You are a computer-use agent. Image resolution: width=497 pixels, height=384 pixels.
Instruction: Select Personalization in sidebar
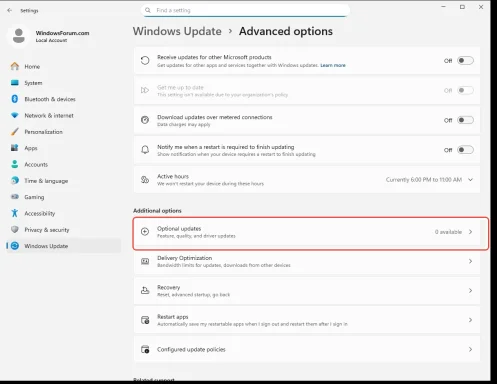click(x=63, y=132)
